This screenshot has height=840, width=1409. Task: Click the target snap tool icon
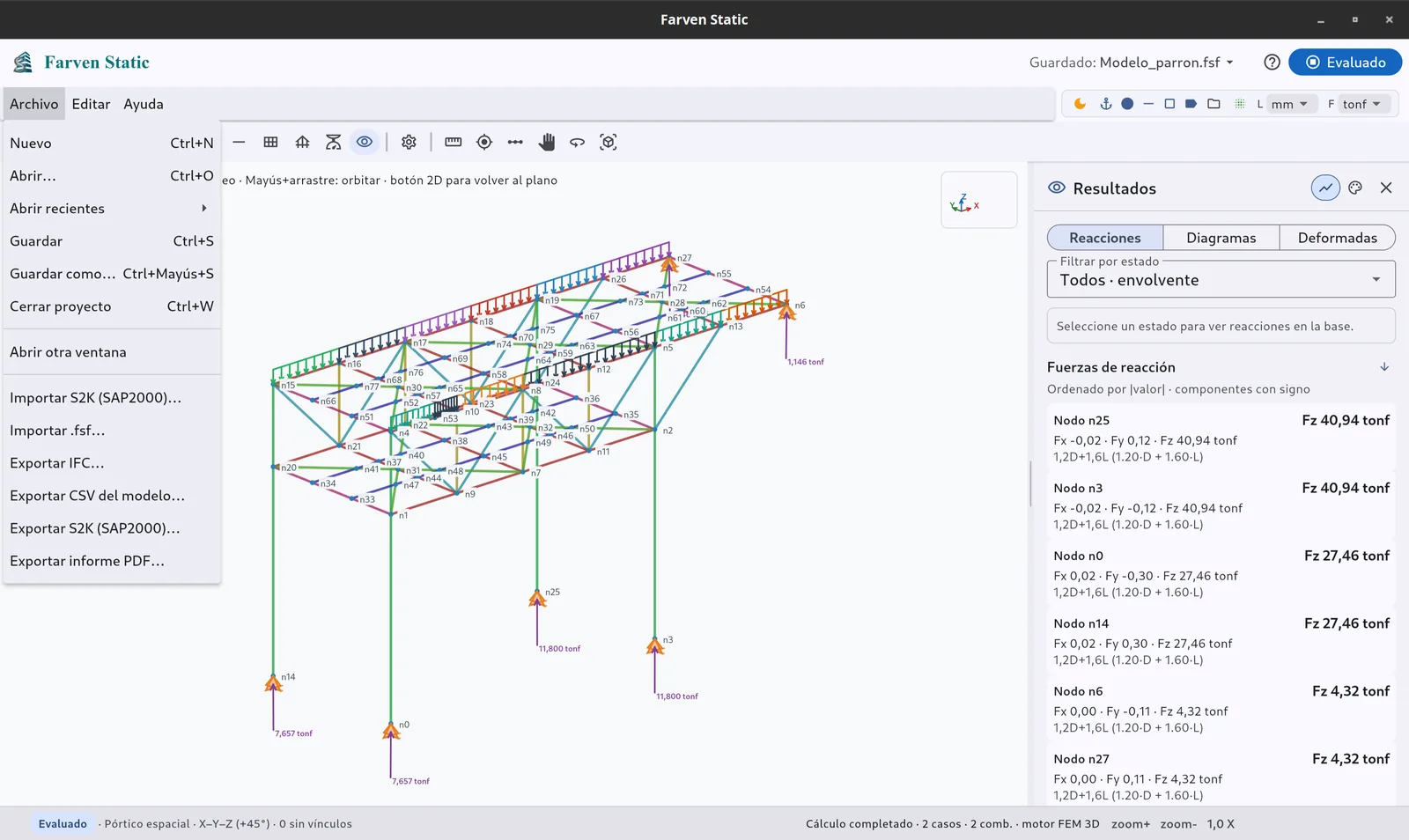pos(484,142)
